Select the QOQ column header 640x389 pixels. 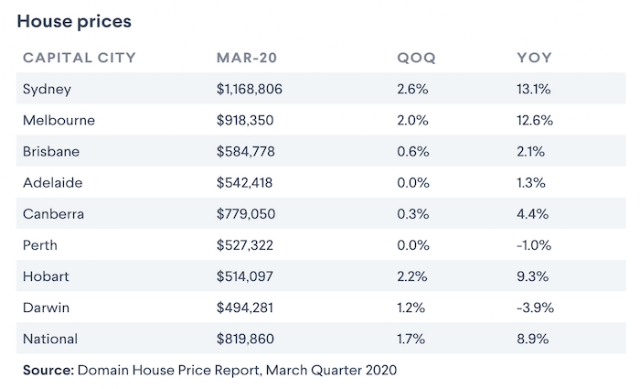(416, 58)
